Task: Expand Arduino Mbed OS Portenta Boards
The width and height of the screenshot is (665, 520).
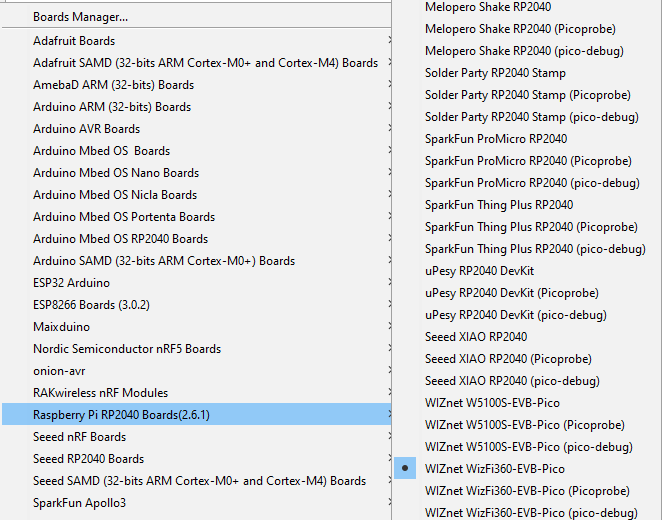Action: 196,217
